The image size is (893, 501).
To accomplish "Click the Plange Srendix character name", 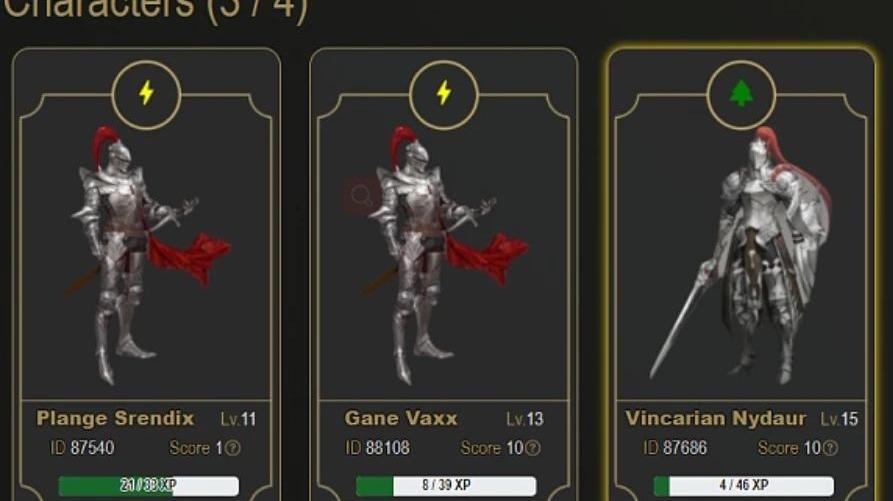I will [115, 418].
